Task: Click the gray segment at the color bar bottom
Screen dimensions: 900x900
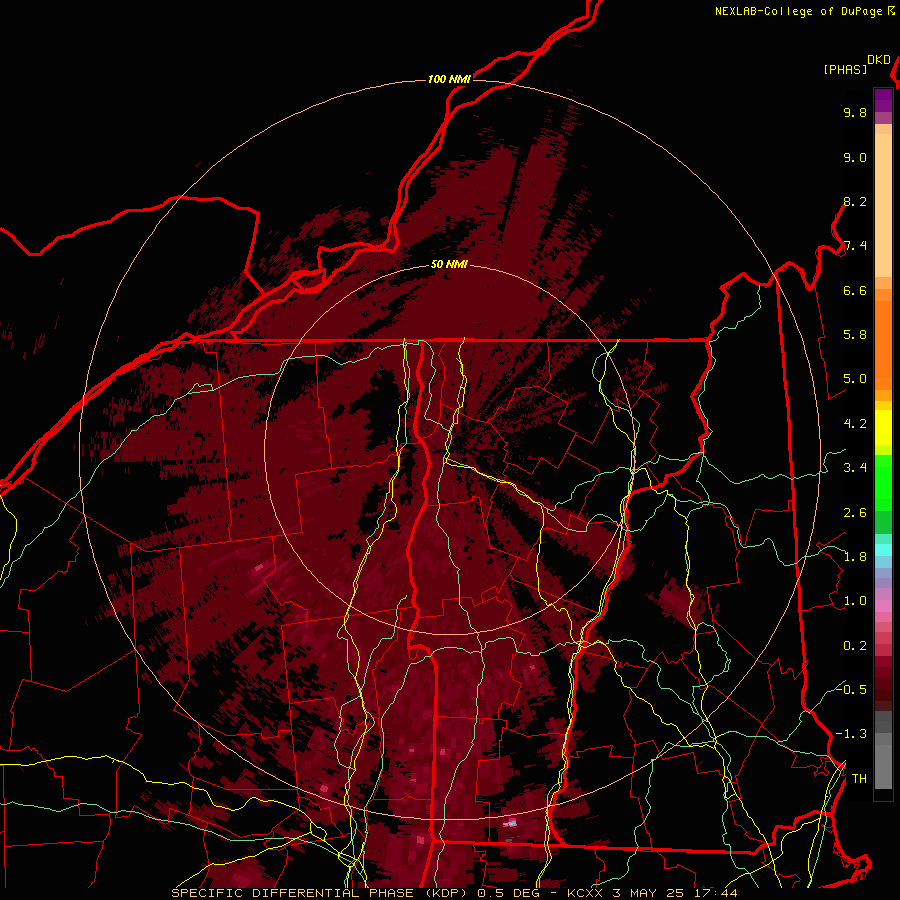Action: pos(883,751)
